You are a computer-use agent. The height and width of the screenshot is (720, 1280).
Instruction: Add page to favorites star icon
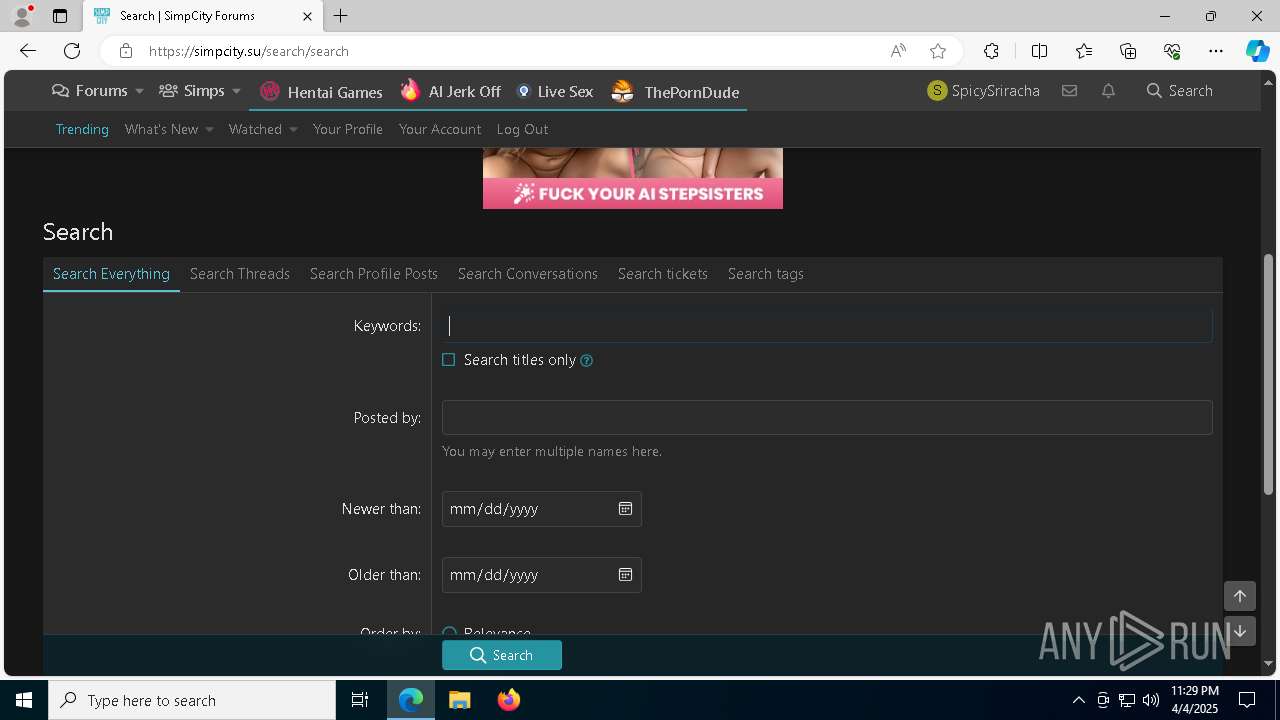(938, 51)
